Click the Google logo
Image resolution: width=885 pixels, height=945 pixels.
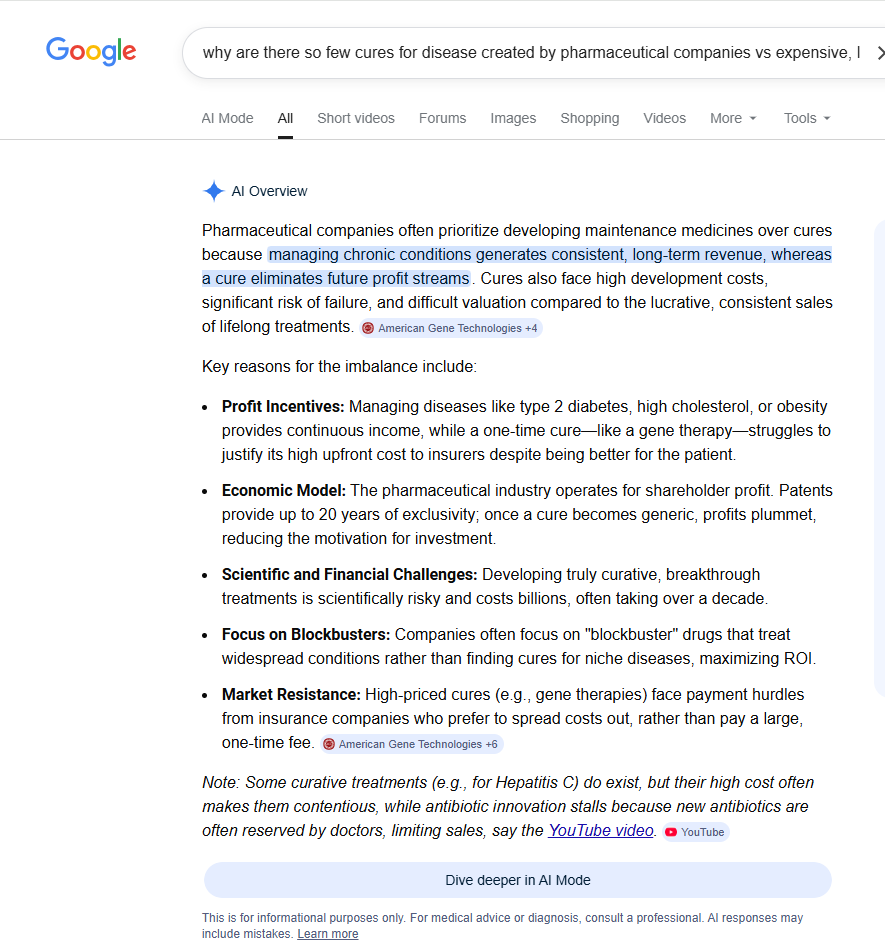(x=91, y=51)
